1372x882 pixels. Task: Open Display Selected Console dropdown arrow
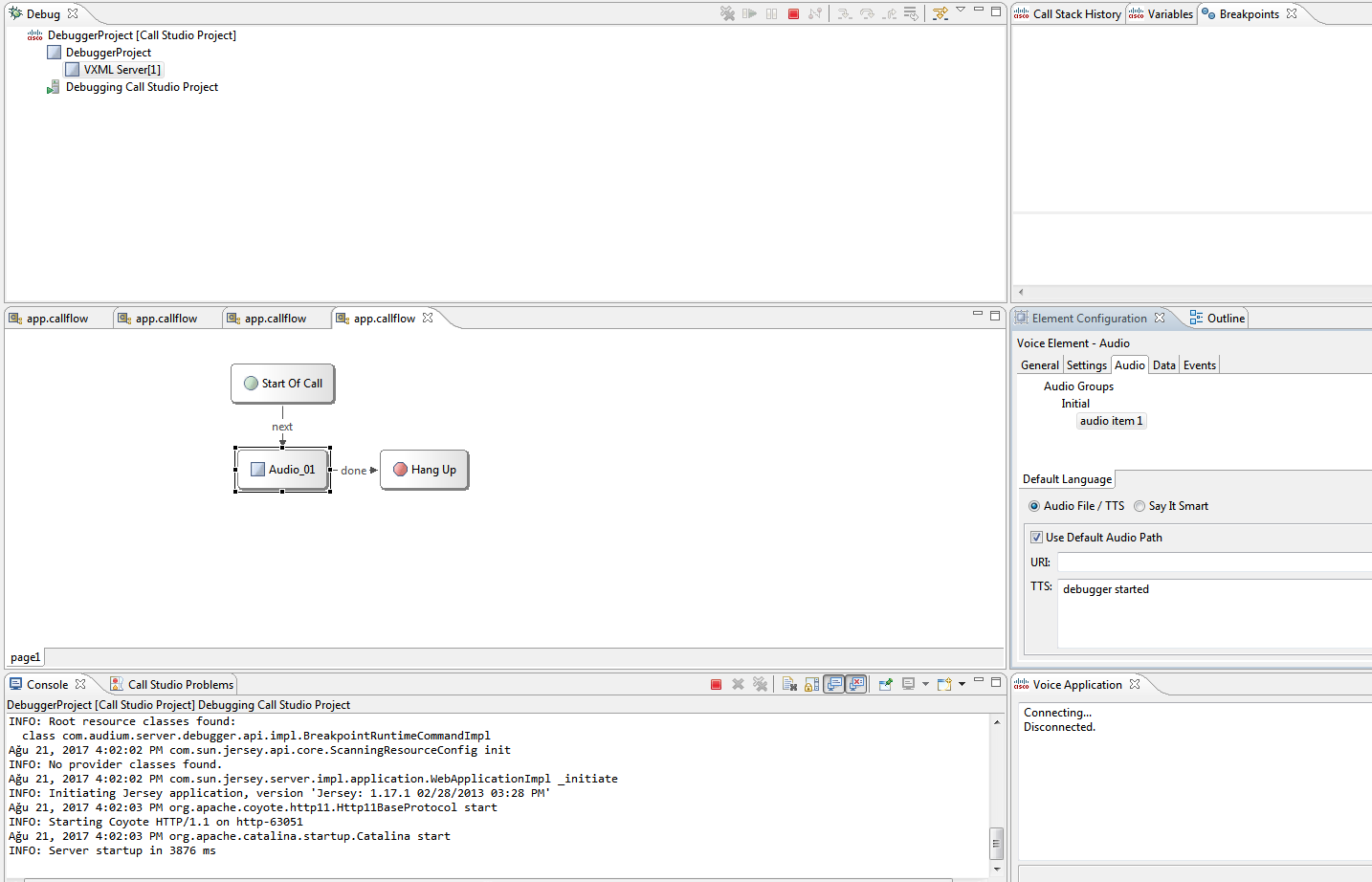click(x=925, y=684)
